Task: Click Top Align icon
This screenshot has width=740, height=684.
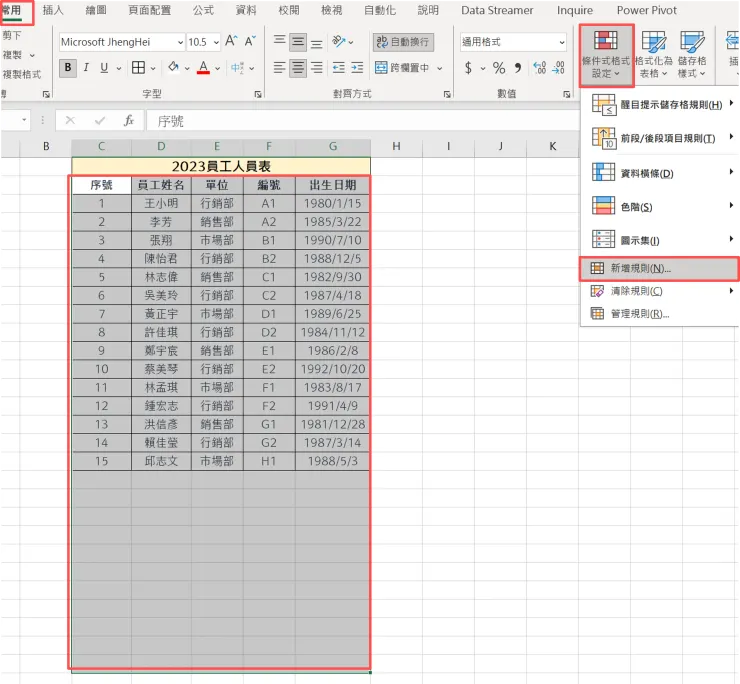Action: click(279, 41)
